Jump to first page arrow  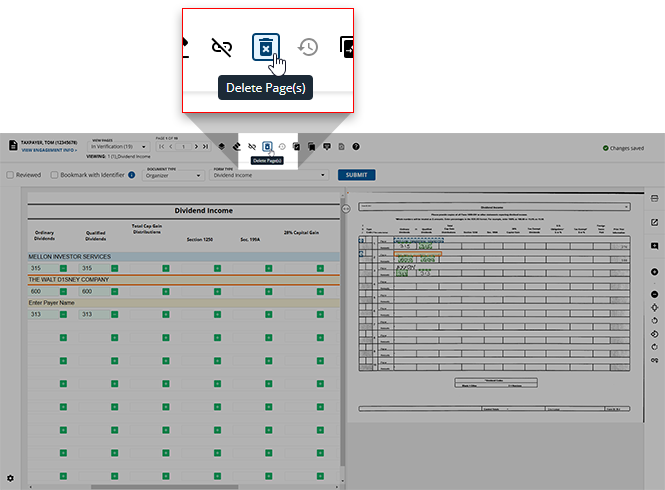click(x=161, y=147)
